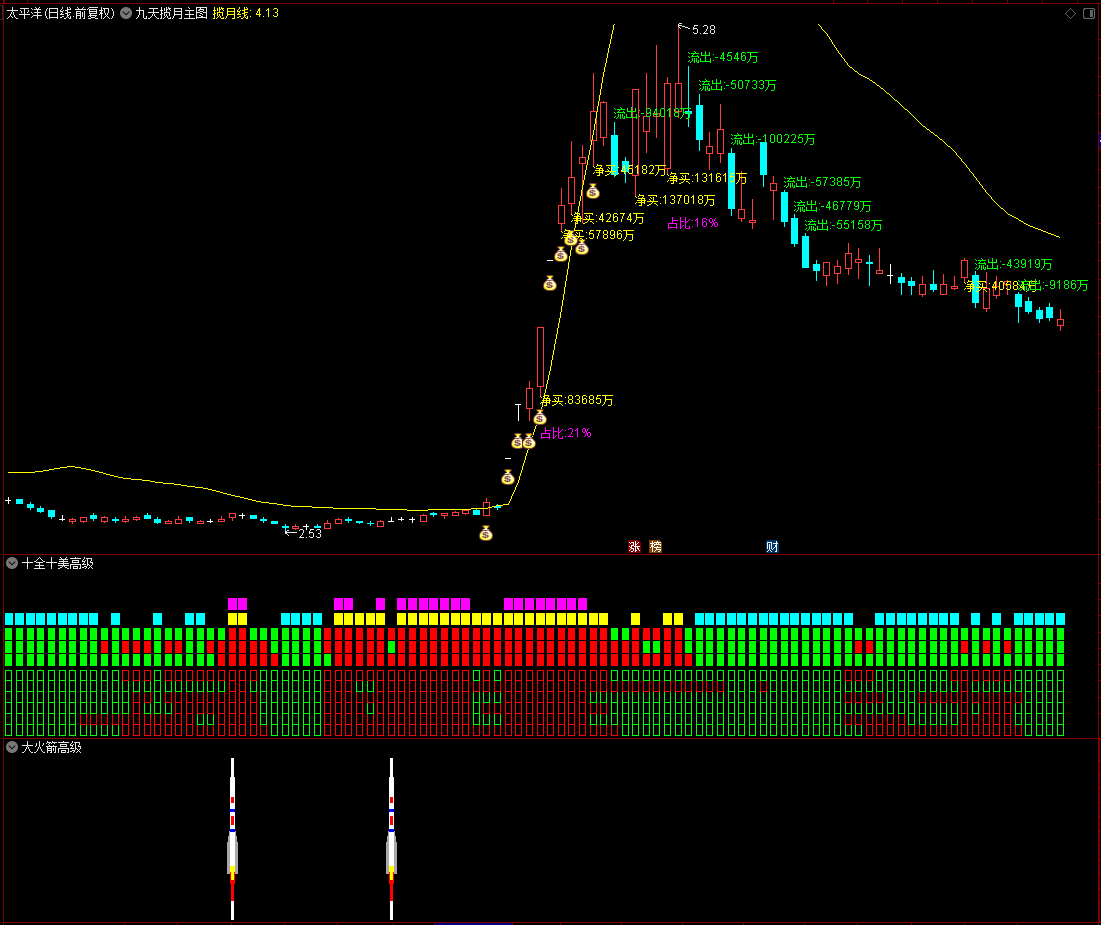The width and height of the screenshot is (1101, 925).
Task: Expand the 十全十美高级 indicator menu
Action: [x=12, y=563]
